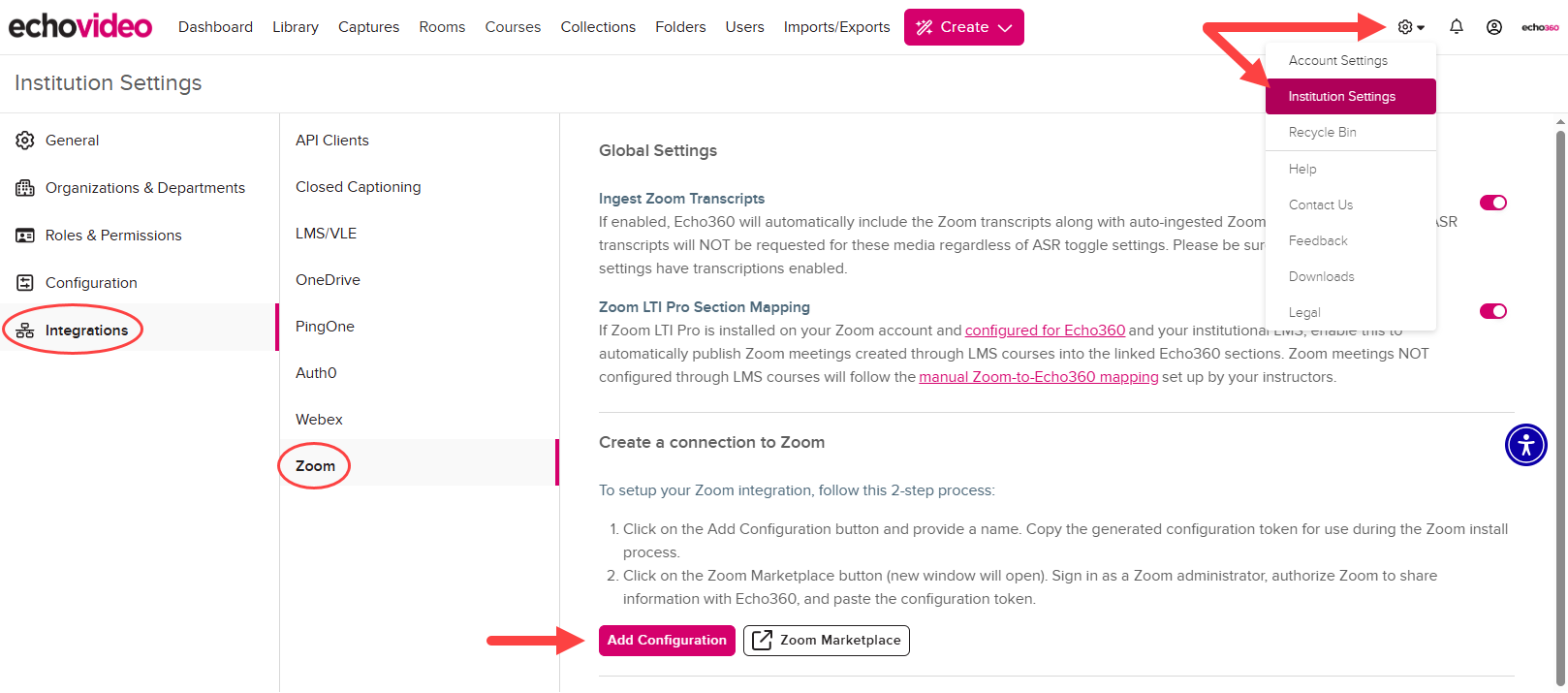Viewport: 1568px width, 693px height.
Task: Turn off Zoom LTI Pro Section Mapping
Action: (x=1493, y=311)
